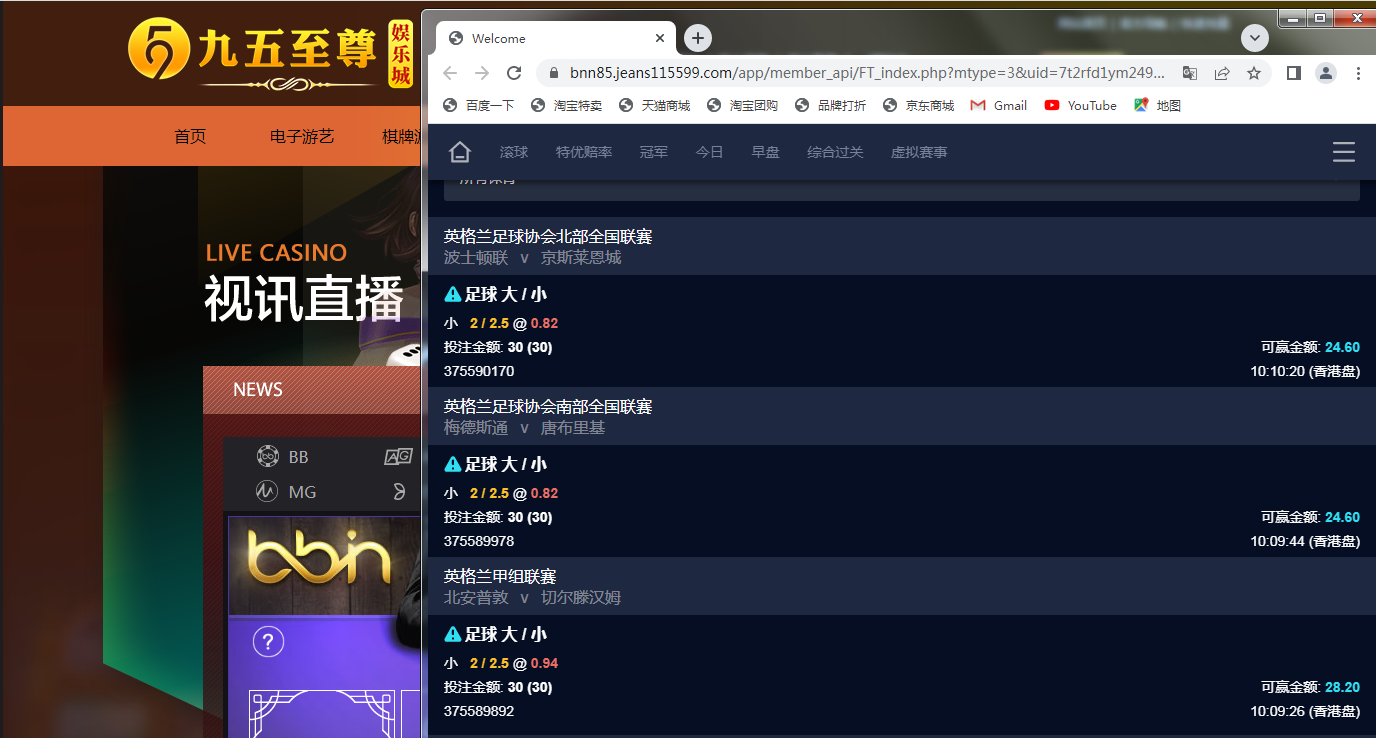Click the league name 英格兰甲组联赛
This screenshot has height=738, width=1376.
coord(500,577)
